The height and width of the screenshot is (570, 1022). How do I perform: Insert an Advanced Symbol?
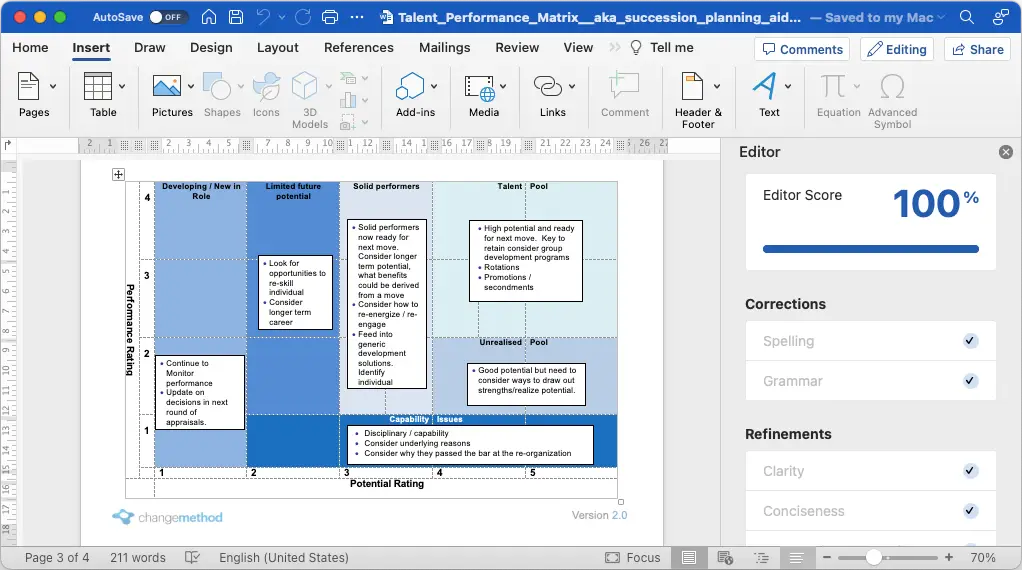(892, 87)
